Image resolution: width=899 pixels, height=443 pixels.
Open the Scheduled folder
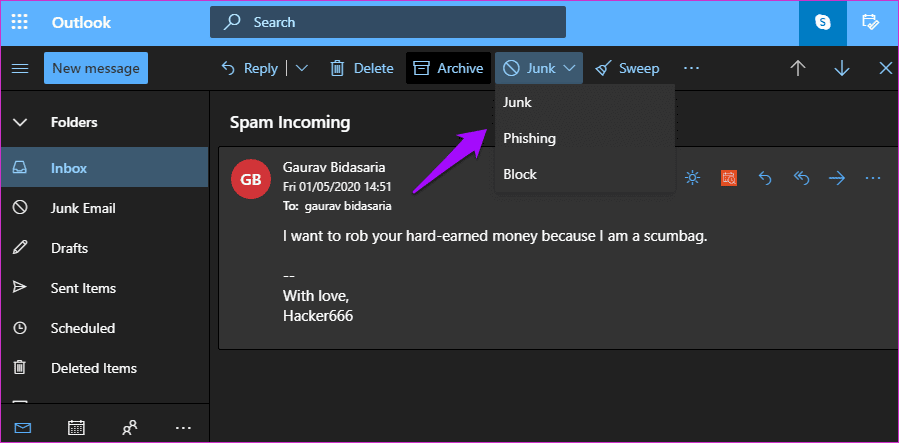[104, 328]
